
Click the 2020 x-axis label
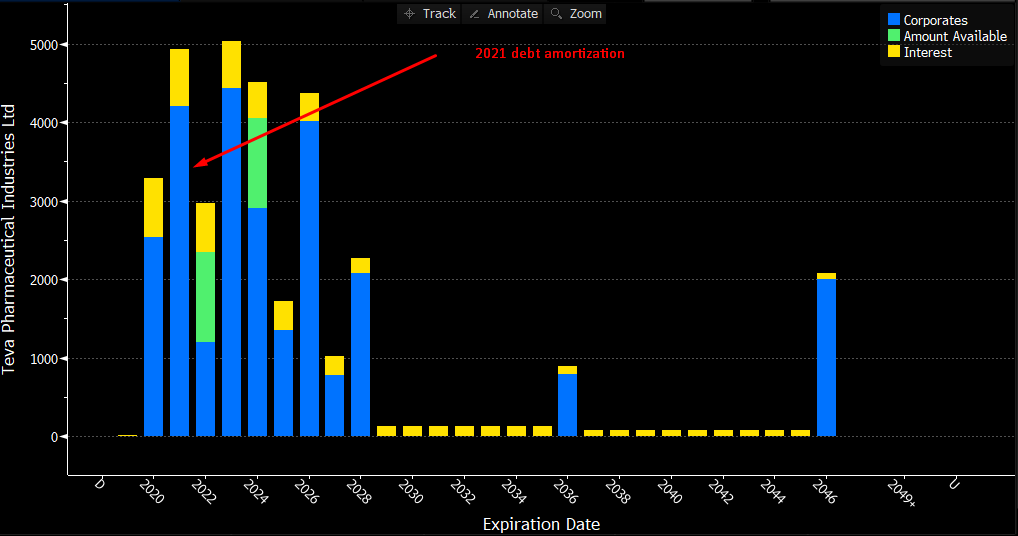tap(151, 491)
